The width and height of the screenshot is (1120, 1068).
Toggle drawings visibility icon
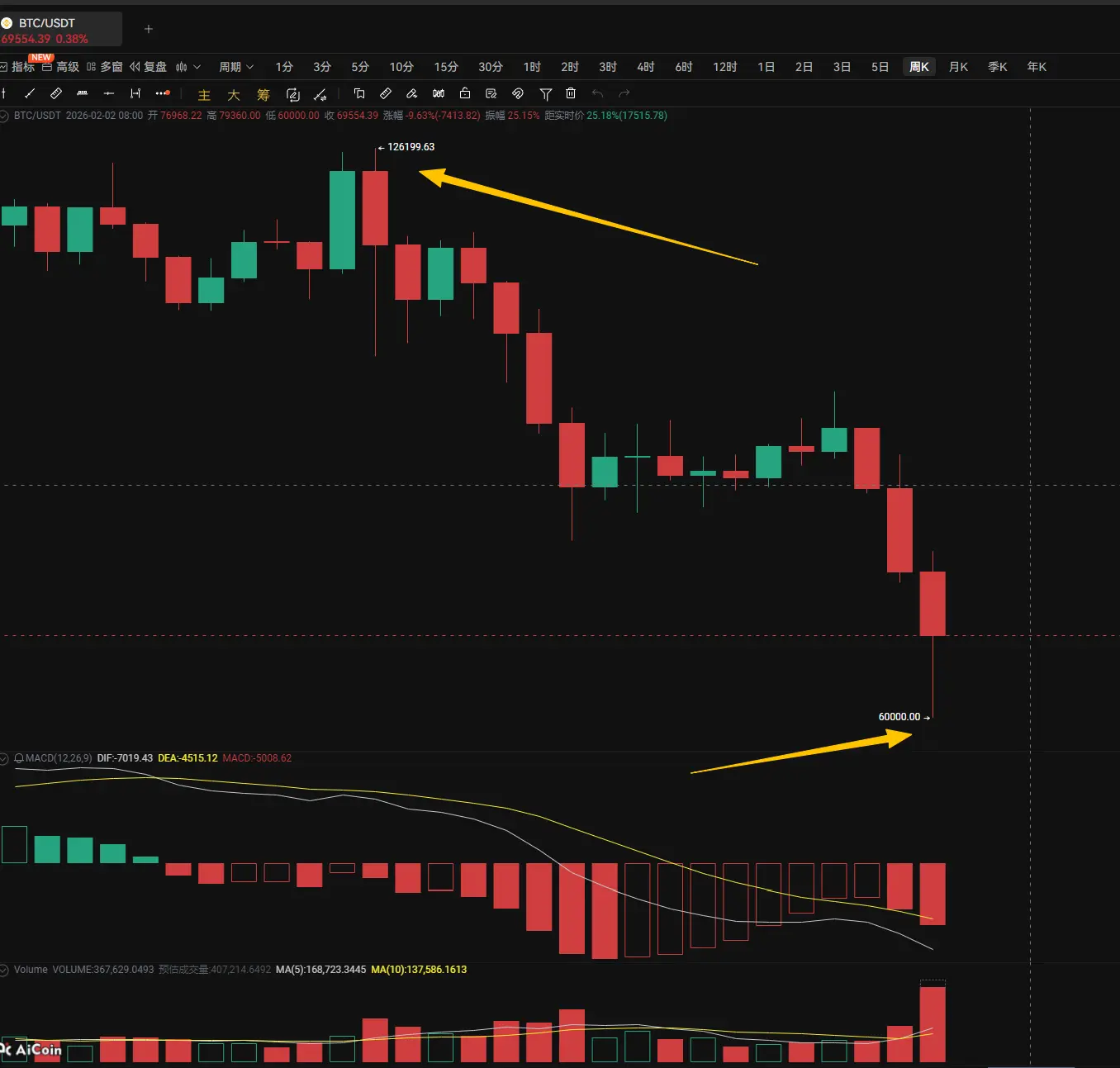point(518,93)
